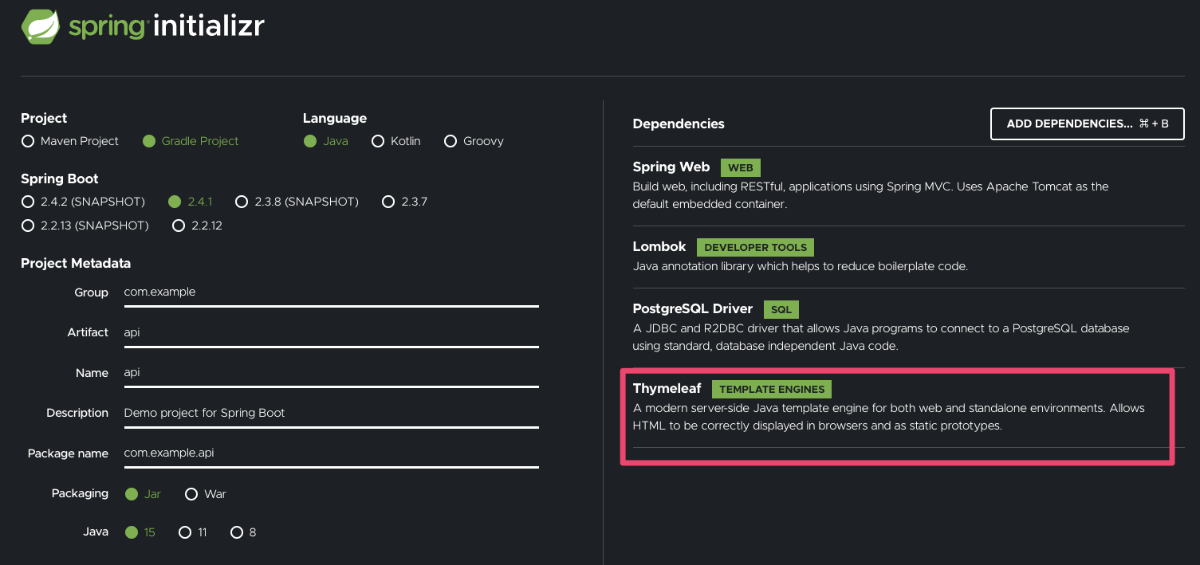Select Gradle Project radio button
The height and width of the screenshot is (565, 1200).
[x=191, y=141]
